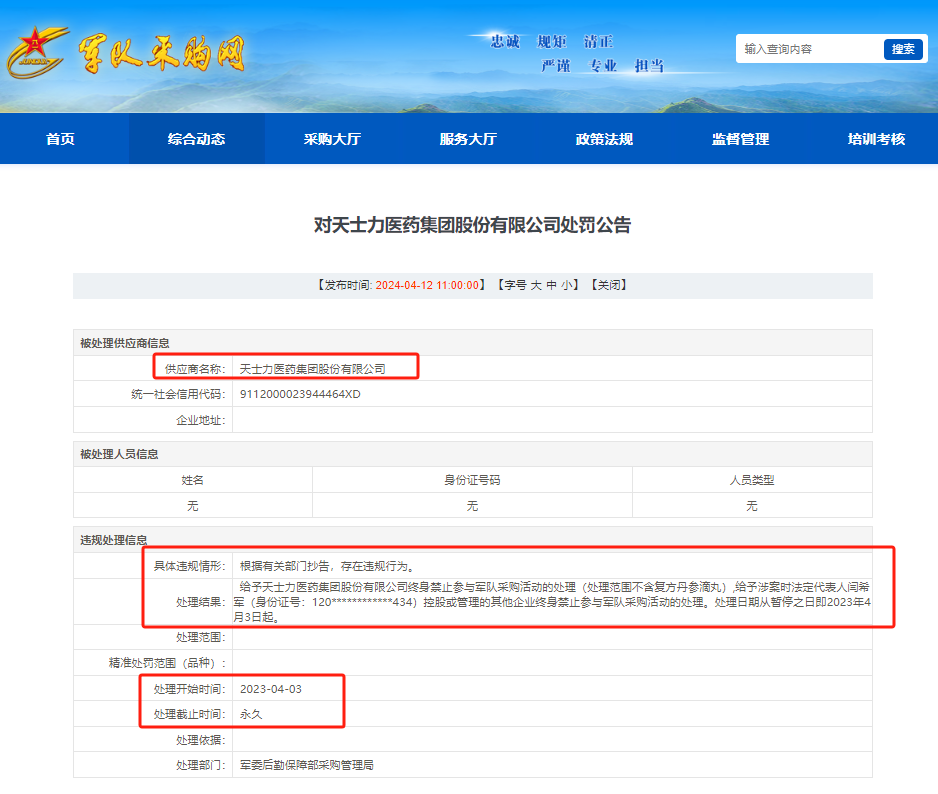Click the 无 cell under 姓名
This screenshot has width=938, height=794.
pos(193,506)
